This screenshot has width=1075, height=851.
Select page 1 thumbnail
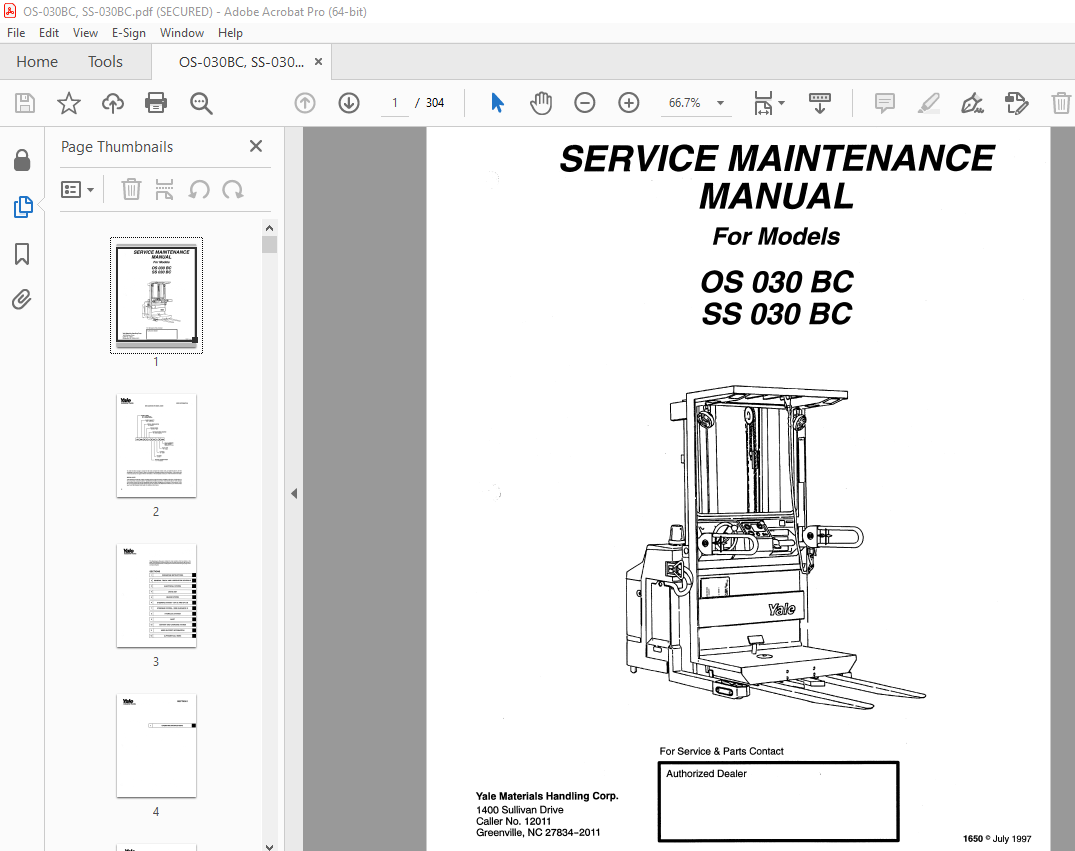(x=156, y=296)
